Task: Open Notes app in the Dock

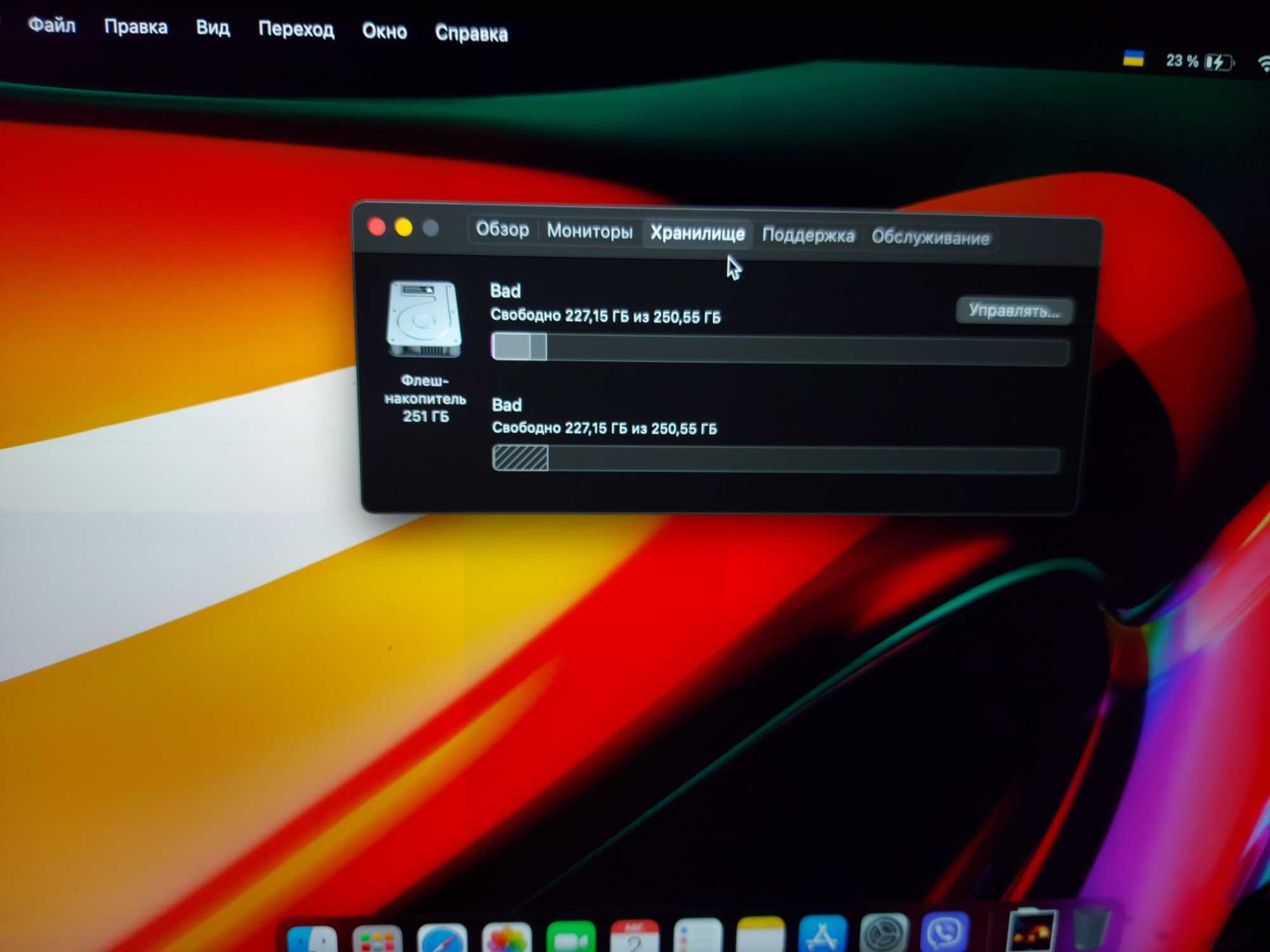Action: click(761, 934)
